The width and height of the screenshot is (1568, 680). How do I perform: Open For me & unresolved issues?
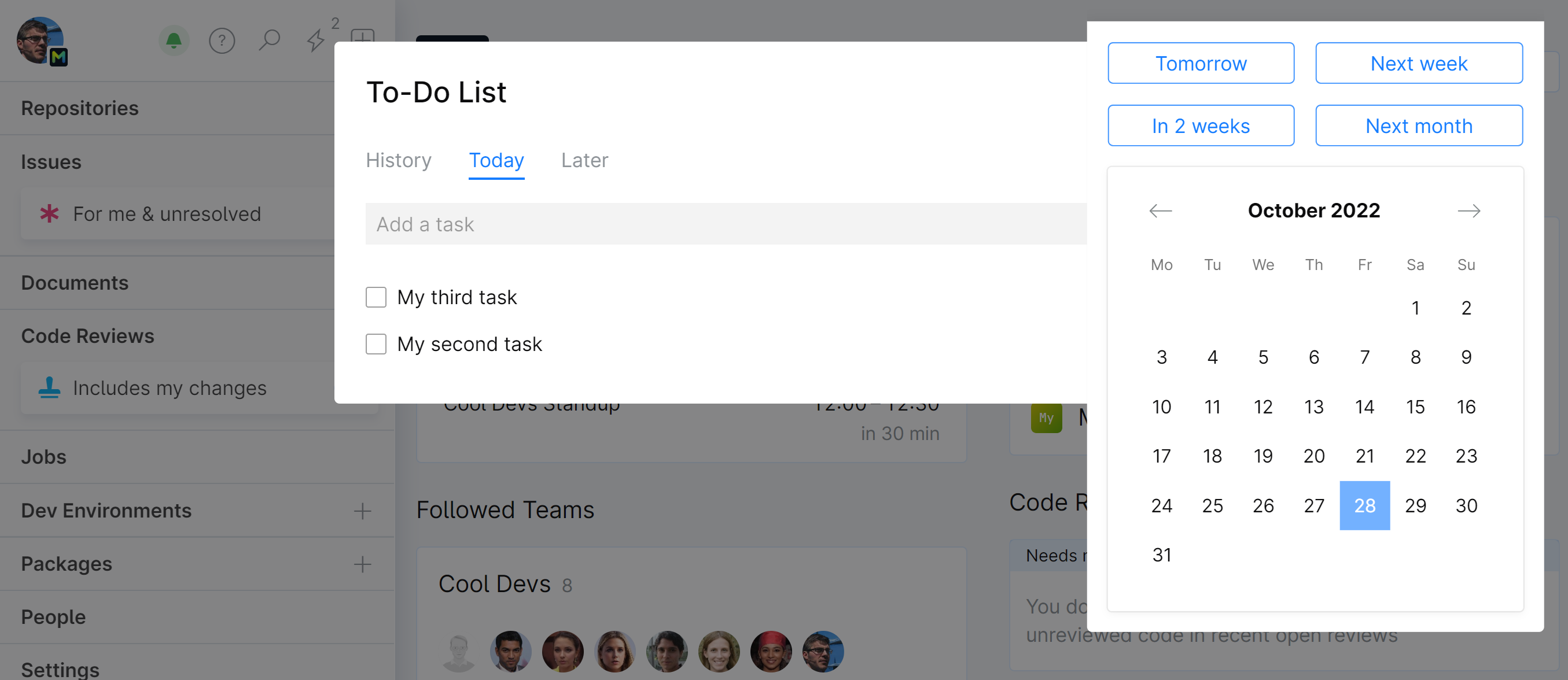167,214
